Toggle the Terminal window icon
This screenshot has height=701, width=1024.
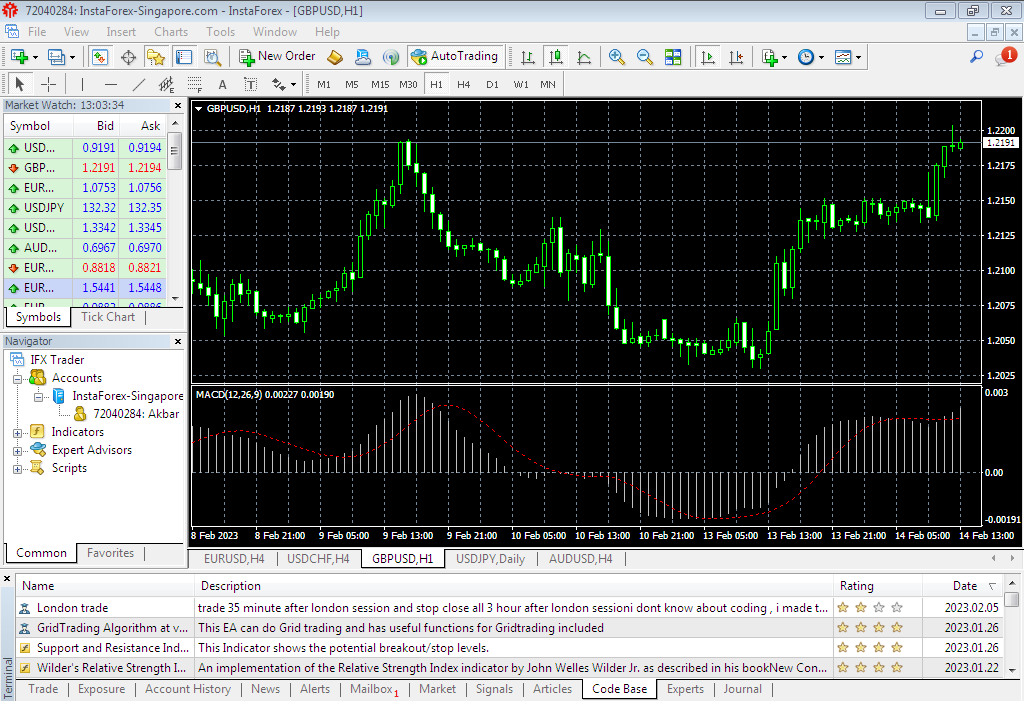(x=184, y=57)
